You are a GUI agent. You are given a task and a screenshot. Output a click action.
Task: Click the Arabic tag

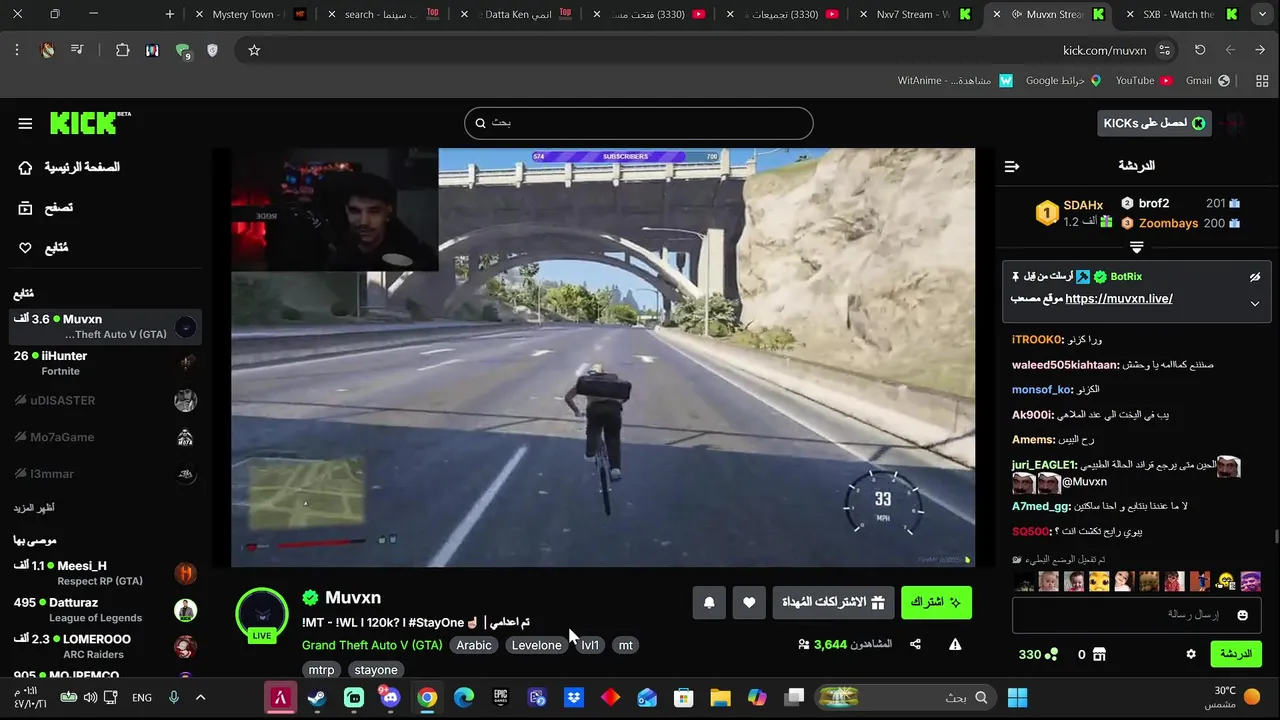tap(474, 645)
